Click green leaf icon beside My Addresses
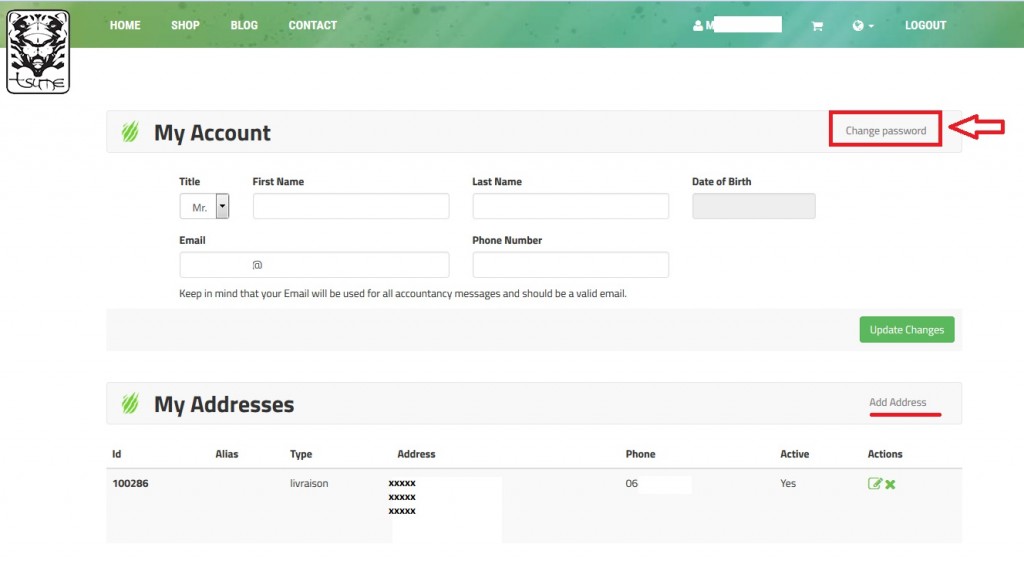1024x561 pixels. click(x=130, y=404)
